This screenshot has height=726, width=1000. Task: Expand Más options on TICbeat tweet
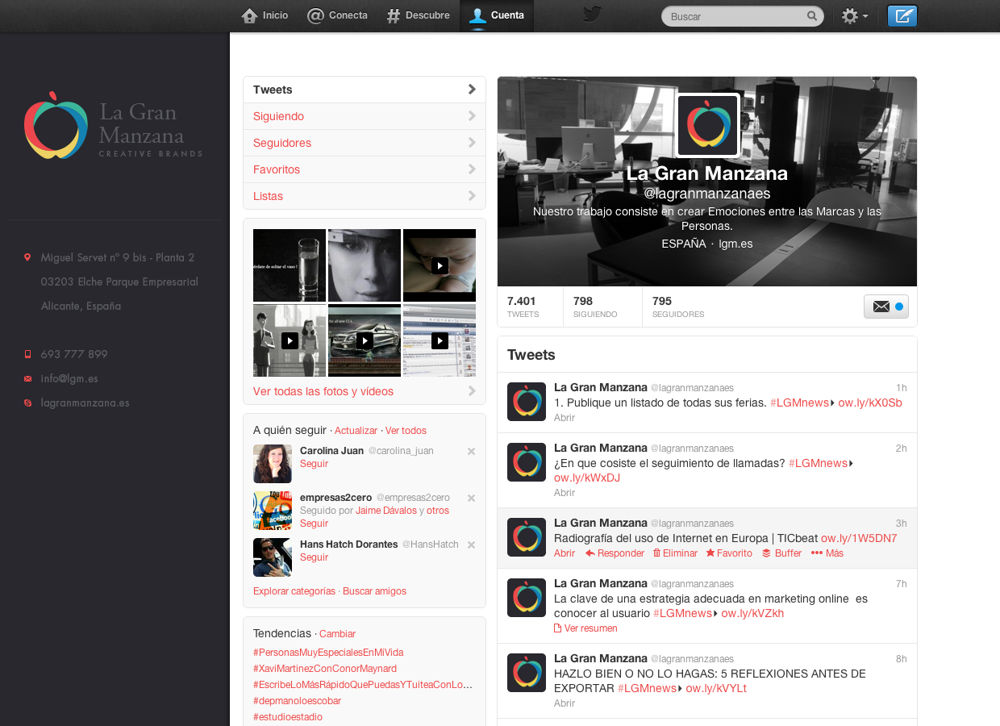pos(827,553)
